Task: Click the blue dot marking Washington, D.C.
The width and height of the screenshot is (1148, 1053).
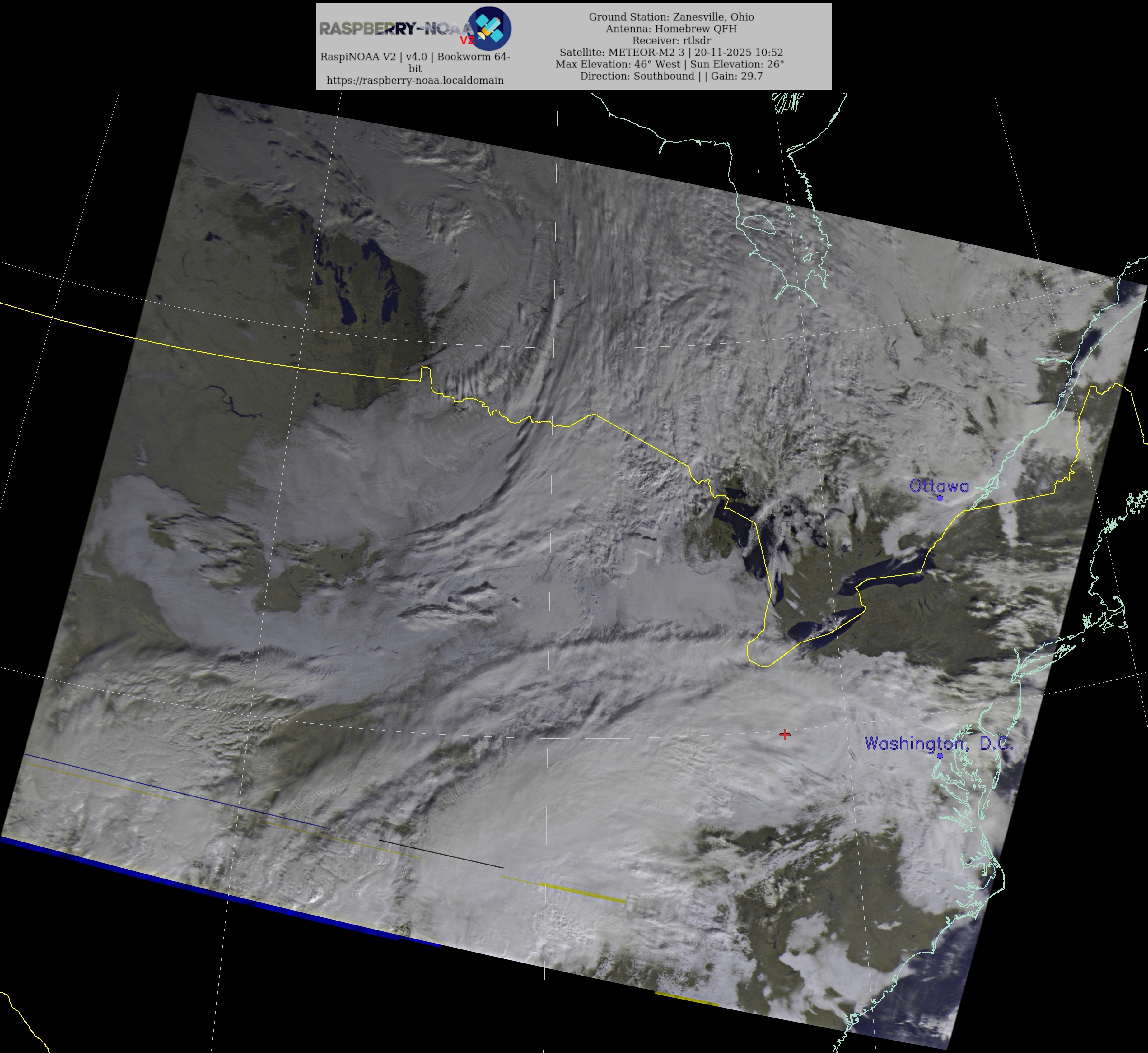Action: tap(940, 756)
